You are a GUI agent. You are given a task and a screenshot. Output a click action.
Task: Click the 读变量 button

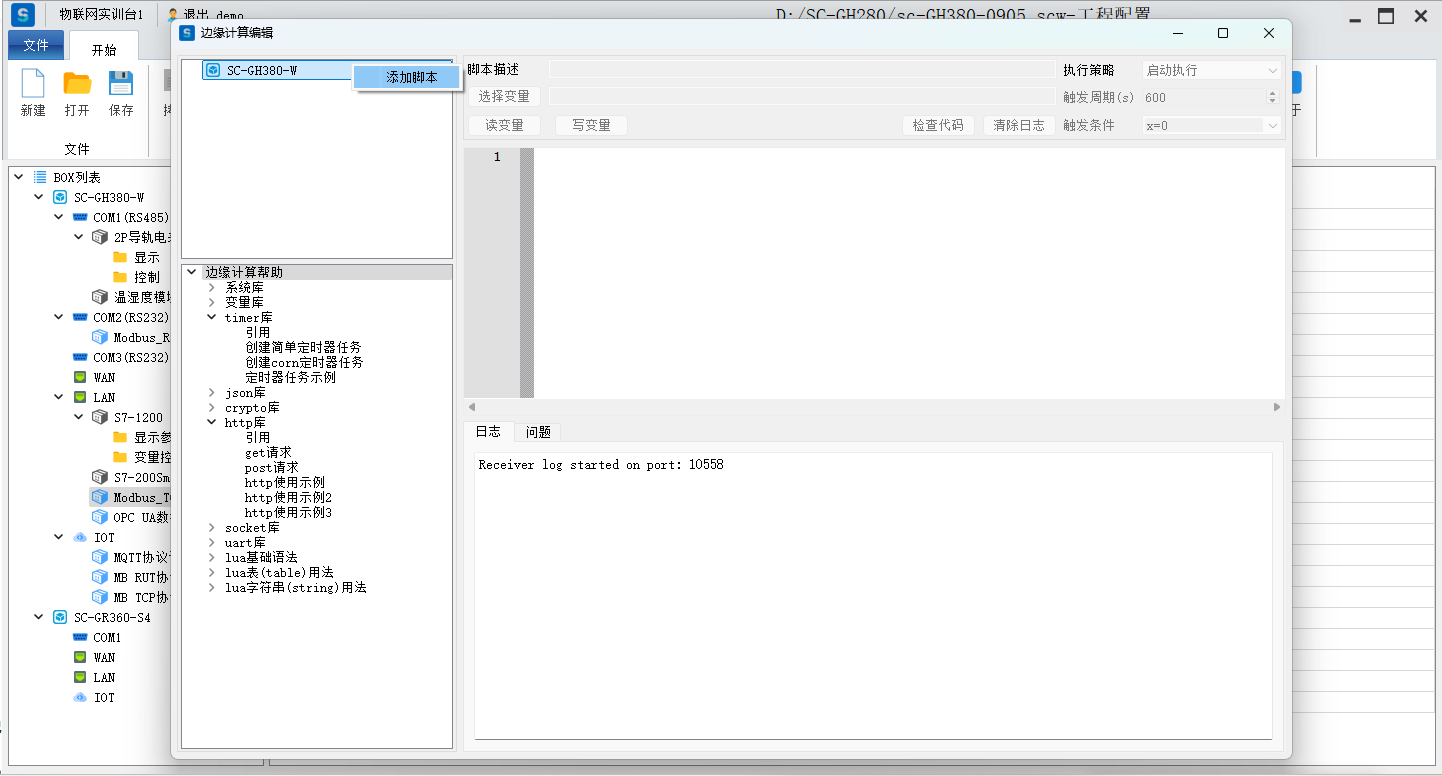tap(504, 125)
